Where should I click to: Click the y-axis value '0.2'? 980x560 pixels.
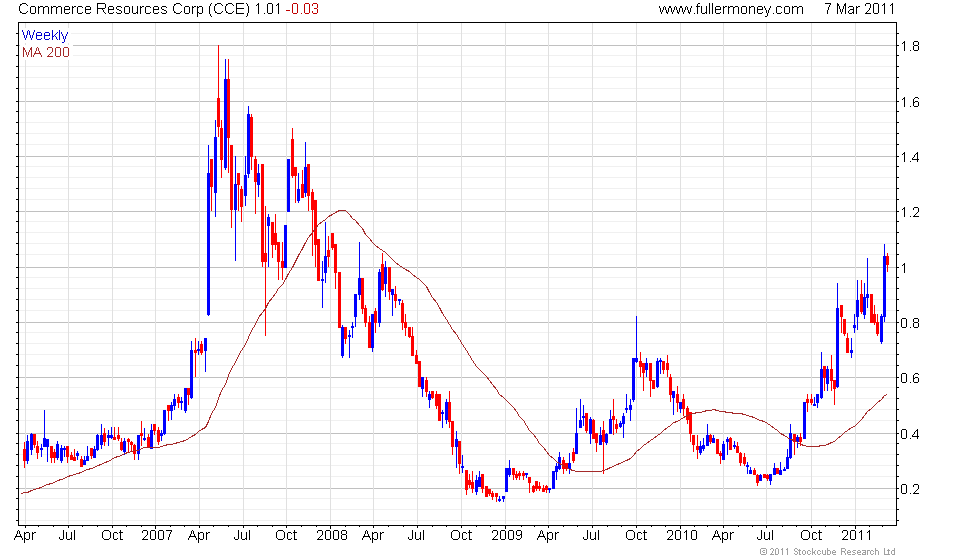coord(910,489)
